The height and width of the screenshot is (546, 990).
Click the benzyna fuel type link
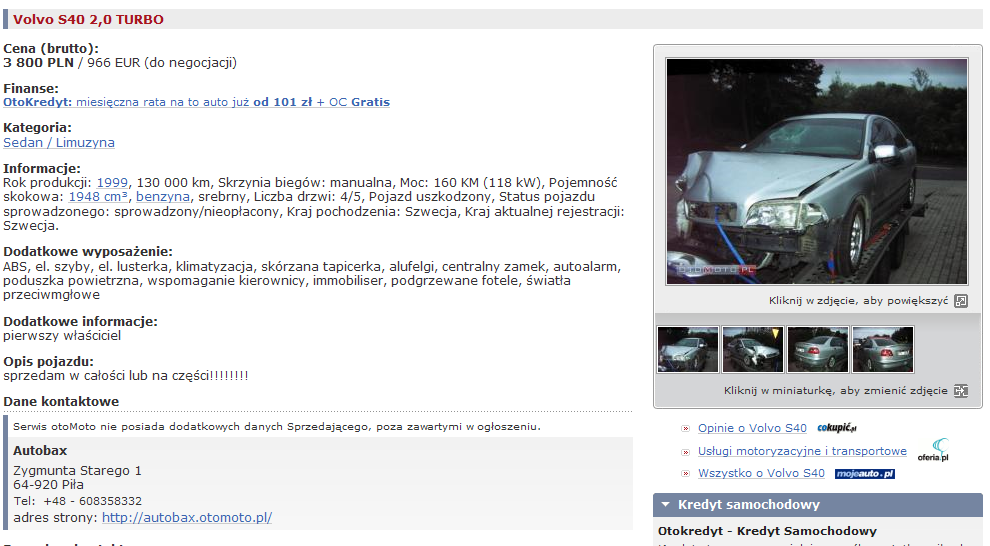163,196
